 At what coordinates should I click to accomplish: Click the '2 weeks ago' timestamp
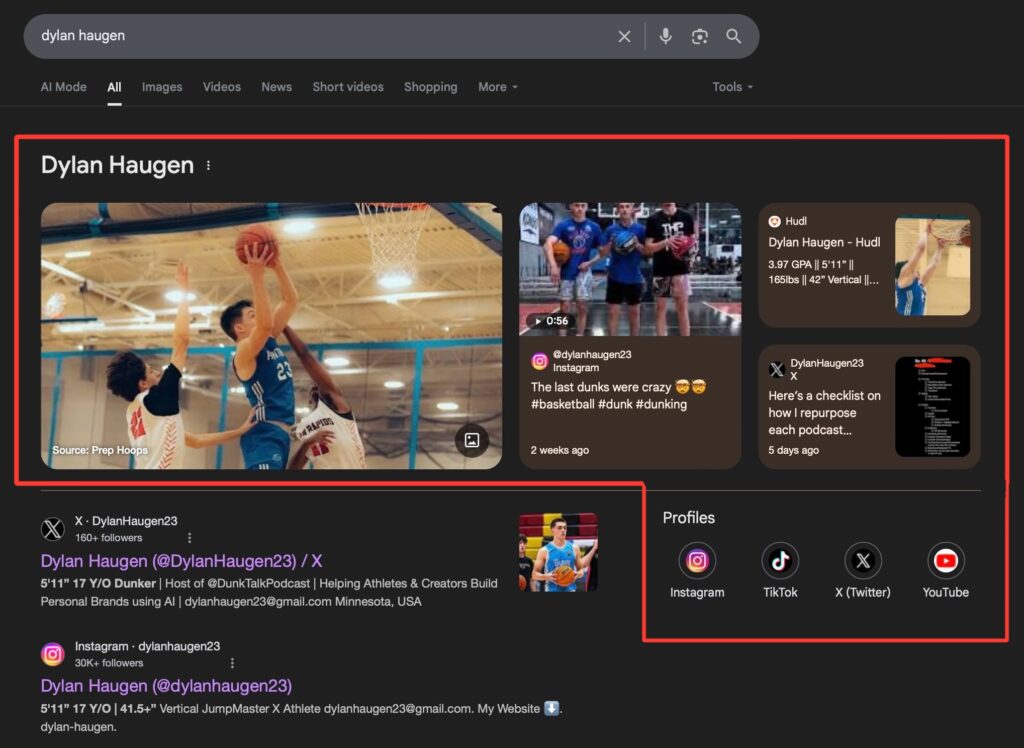560,450
